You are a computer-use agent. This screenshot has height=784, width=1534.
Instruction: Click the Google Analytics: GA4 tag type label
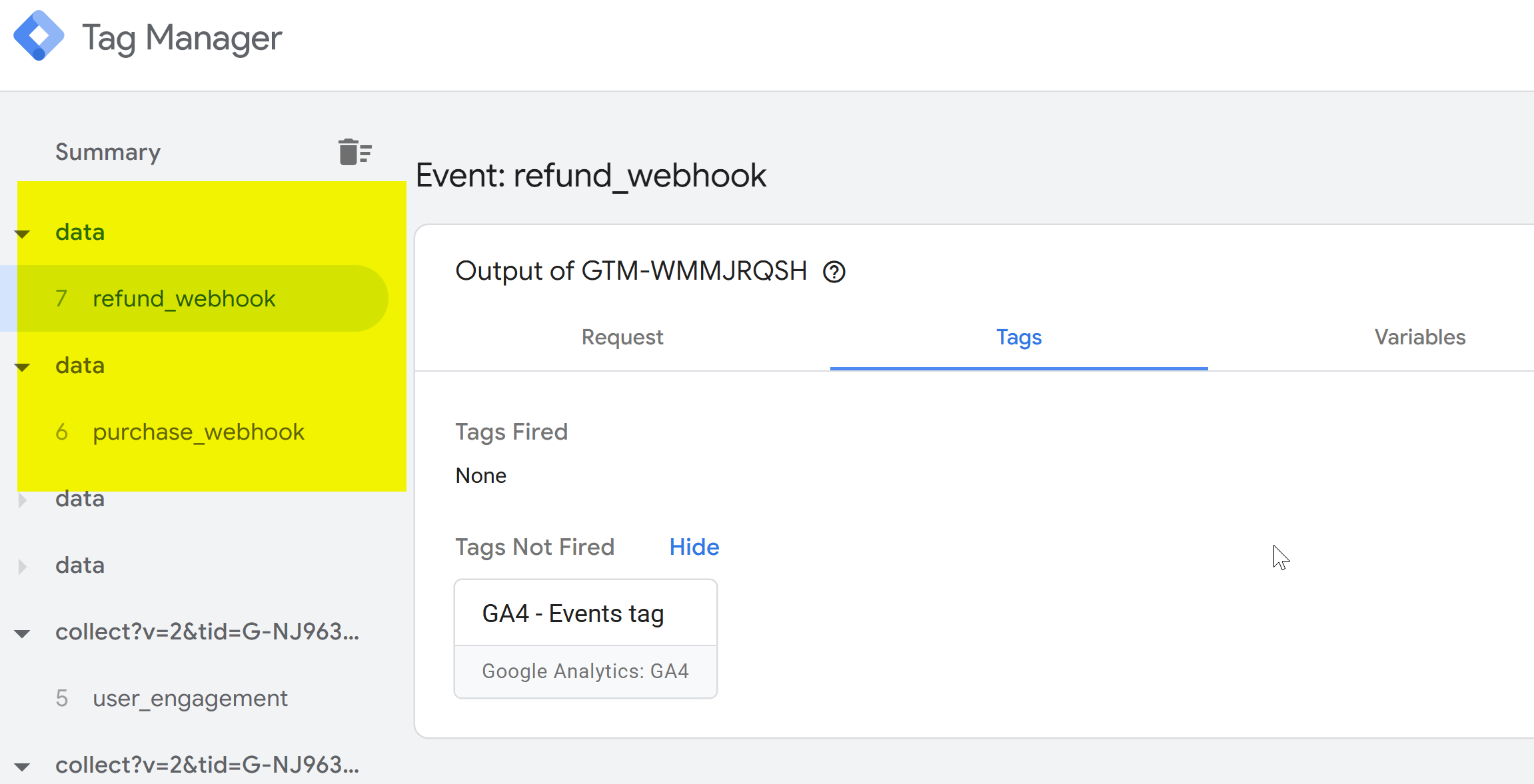(x=585, y=671)
